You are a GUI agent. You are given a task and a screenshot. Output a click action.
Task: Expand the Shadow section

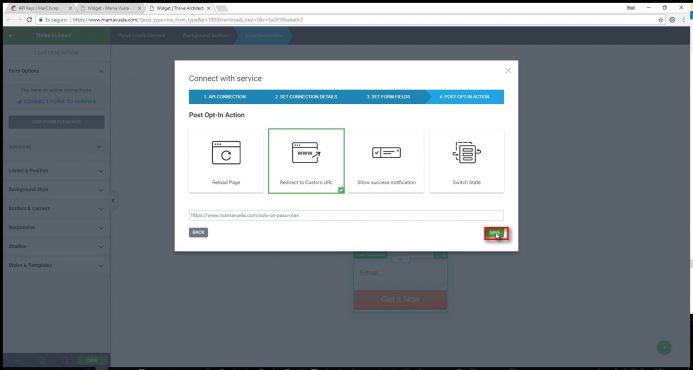tap(57, 246)
